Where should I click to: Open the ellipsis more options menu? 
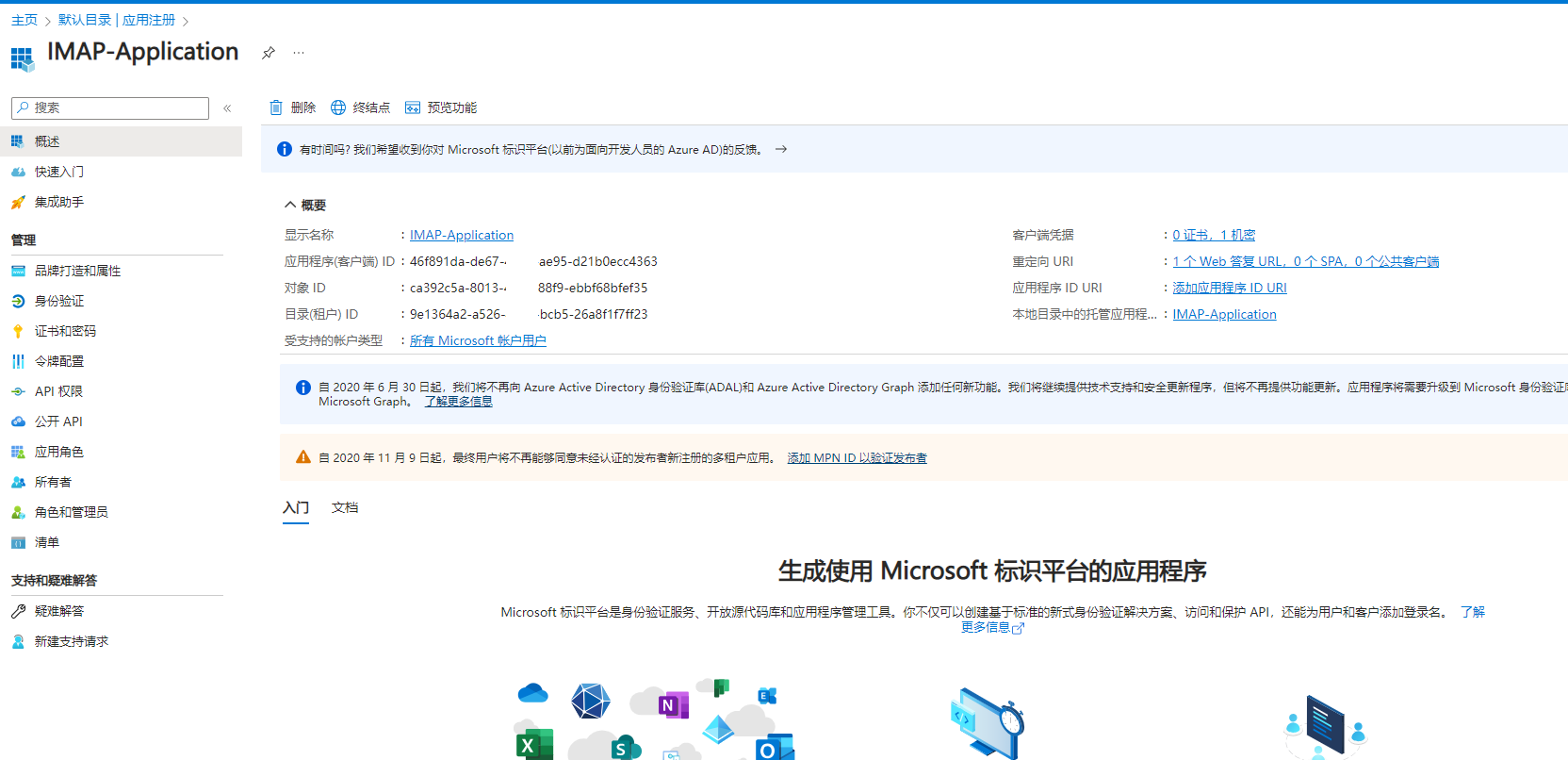(x=299, y=53)
